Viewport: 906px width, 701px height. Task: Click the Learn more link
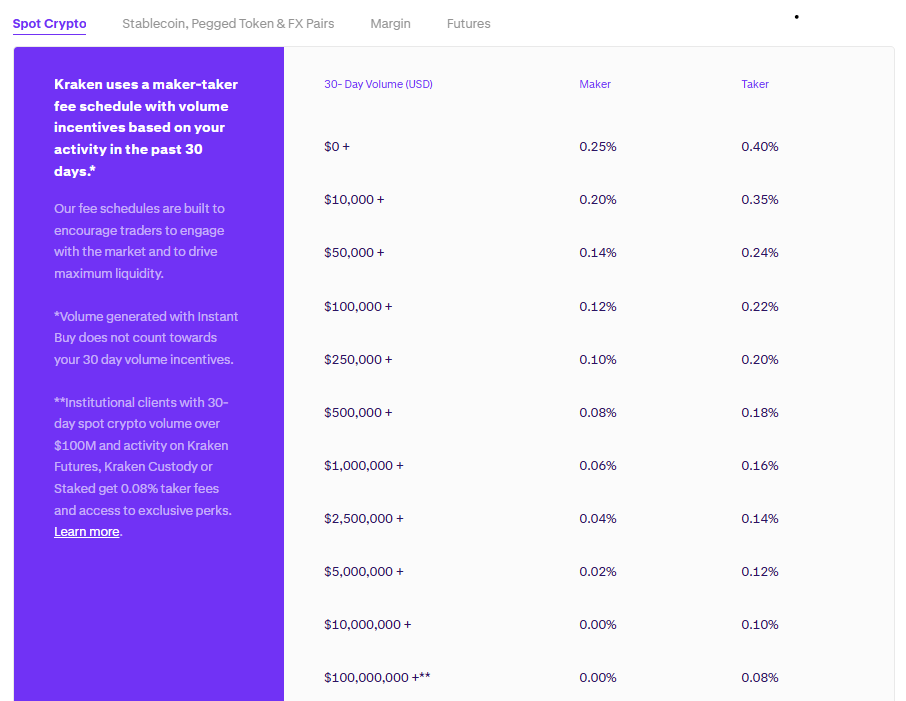pyautogui.click(x=86, y=531)
